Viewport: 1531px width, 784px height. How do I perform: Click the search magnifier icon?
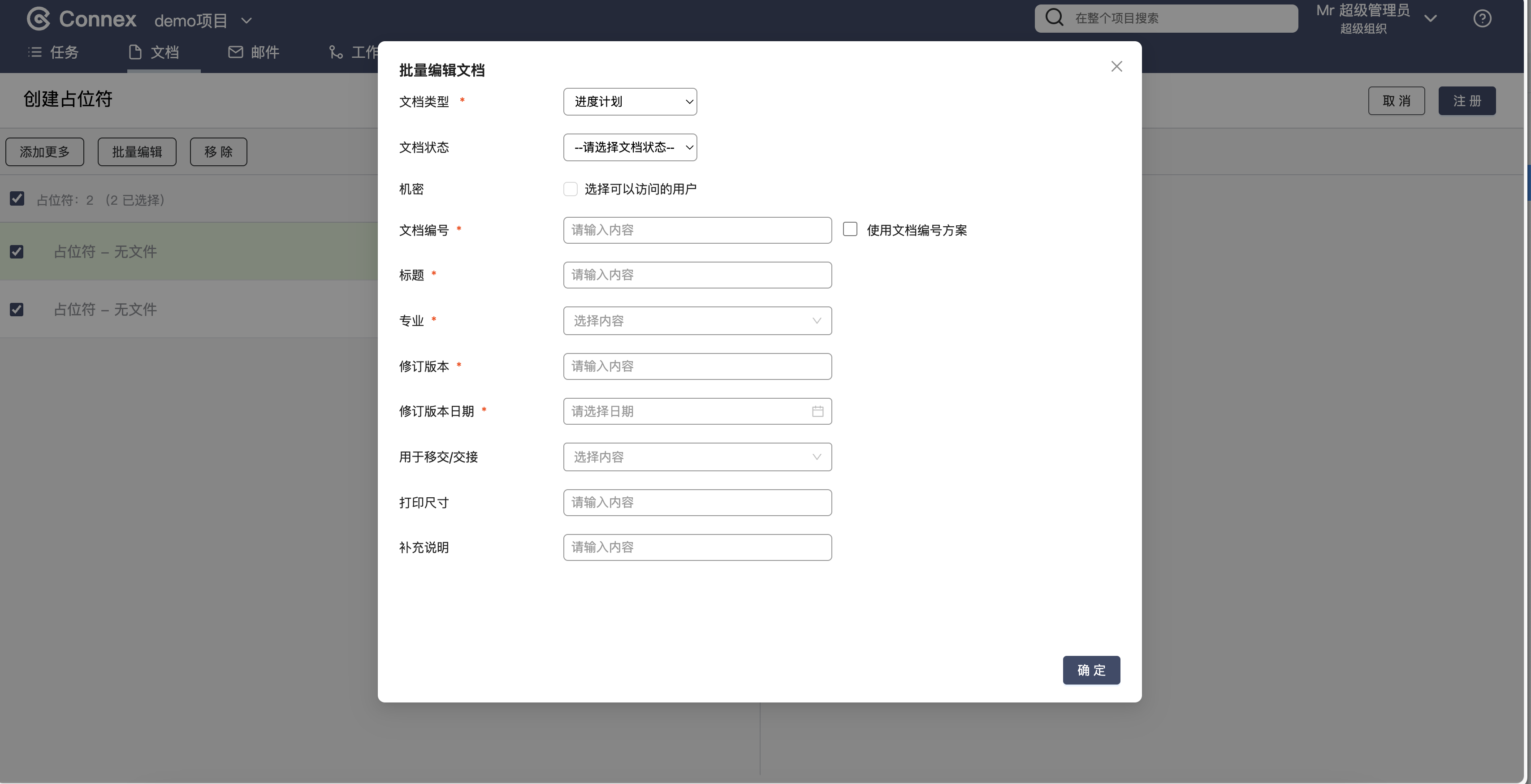[1054, 18]
